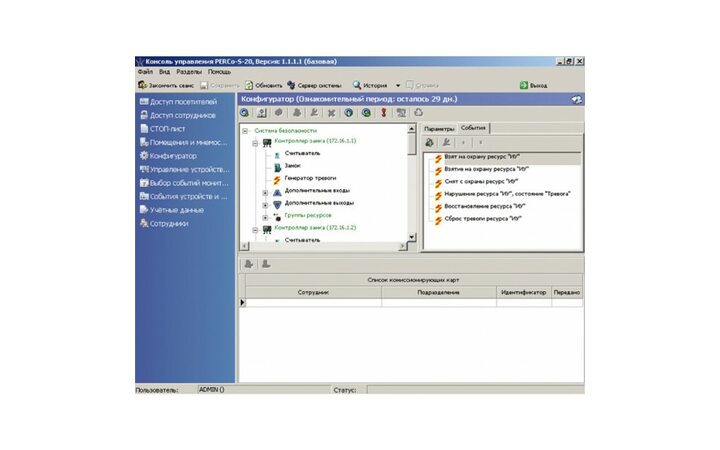
Task: Expand the Дополнительные входы node
Action: 265,190
